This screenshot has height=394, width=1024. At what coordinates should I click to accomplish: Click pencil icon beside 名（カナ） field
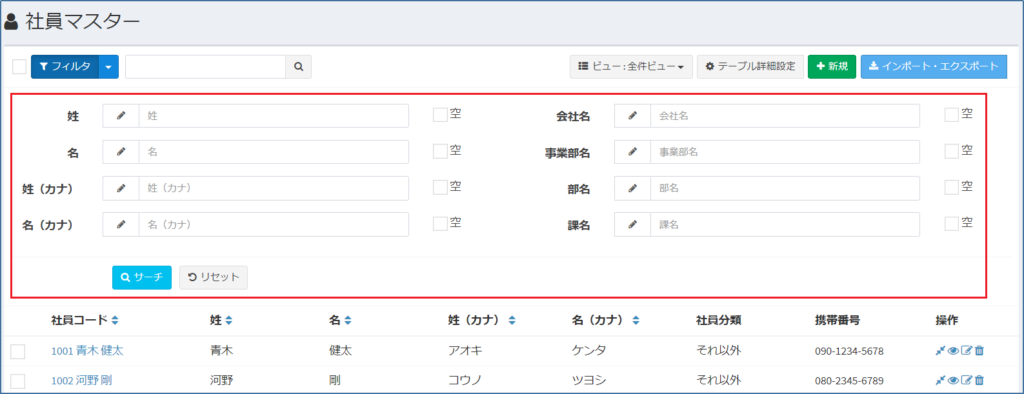[x=121, y=225]
